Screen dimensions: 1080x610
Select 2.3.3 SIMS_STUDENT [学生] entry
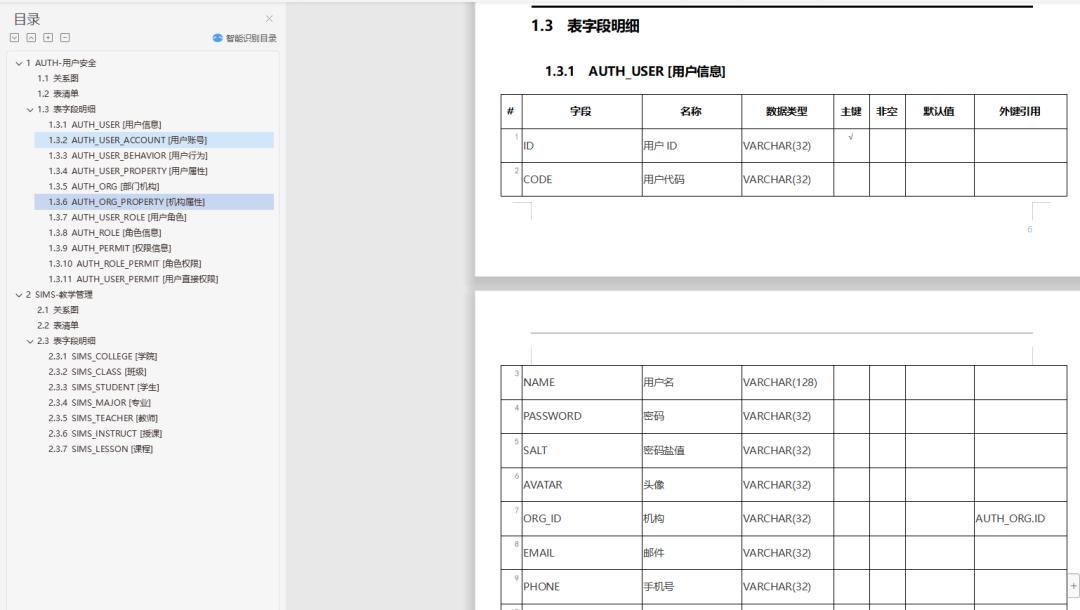[x=103, y=387]
